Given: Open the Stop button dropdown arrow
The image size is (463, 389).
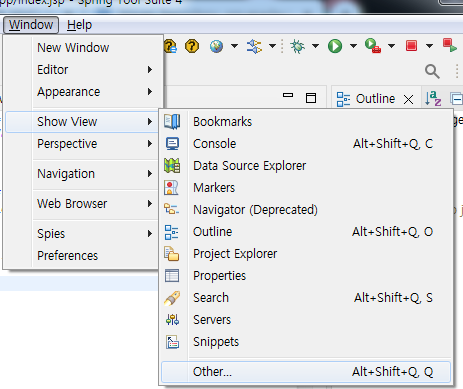Looking at the screenshot, I should [430, 46].
